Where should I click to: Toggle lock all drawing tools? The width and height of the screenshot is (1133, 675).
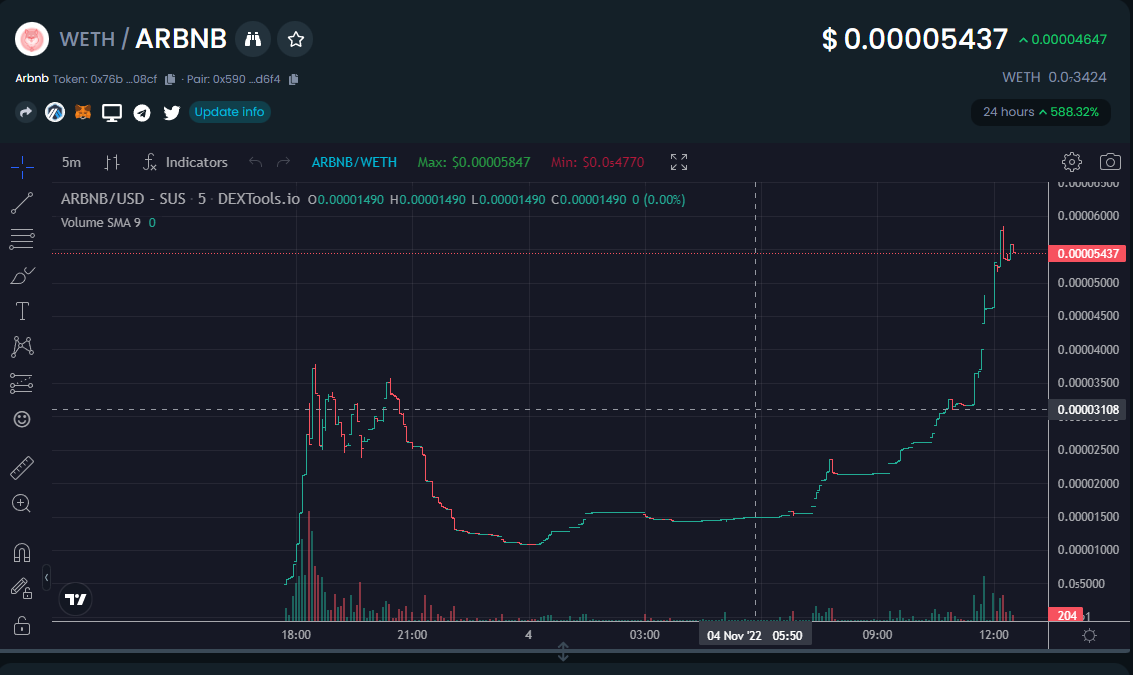click(x=22, y=625)
